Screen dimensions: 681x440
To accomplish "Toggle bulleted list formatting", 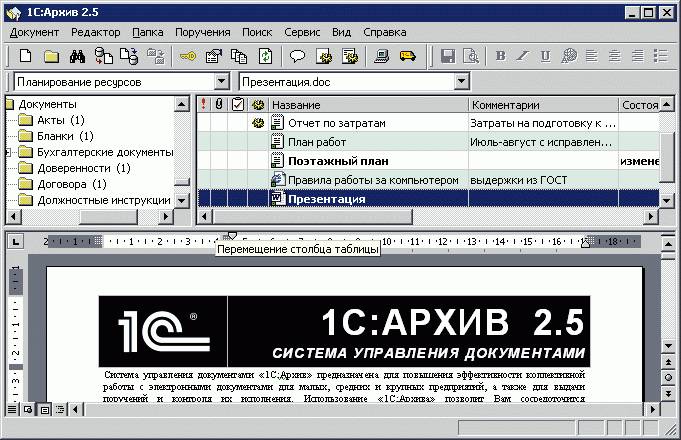I will click(660, 56).
